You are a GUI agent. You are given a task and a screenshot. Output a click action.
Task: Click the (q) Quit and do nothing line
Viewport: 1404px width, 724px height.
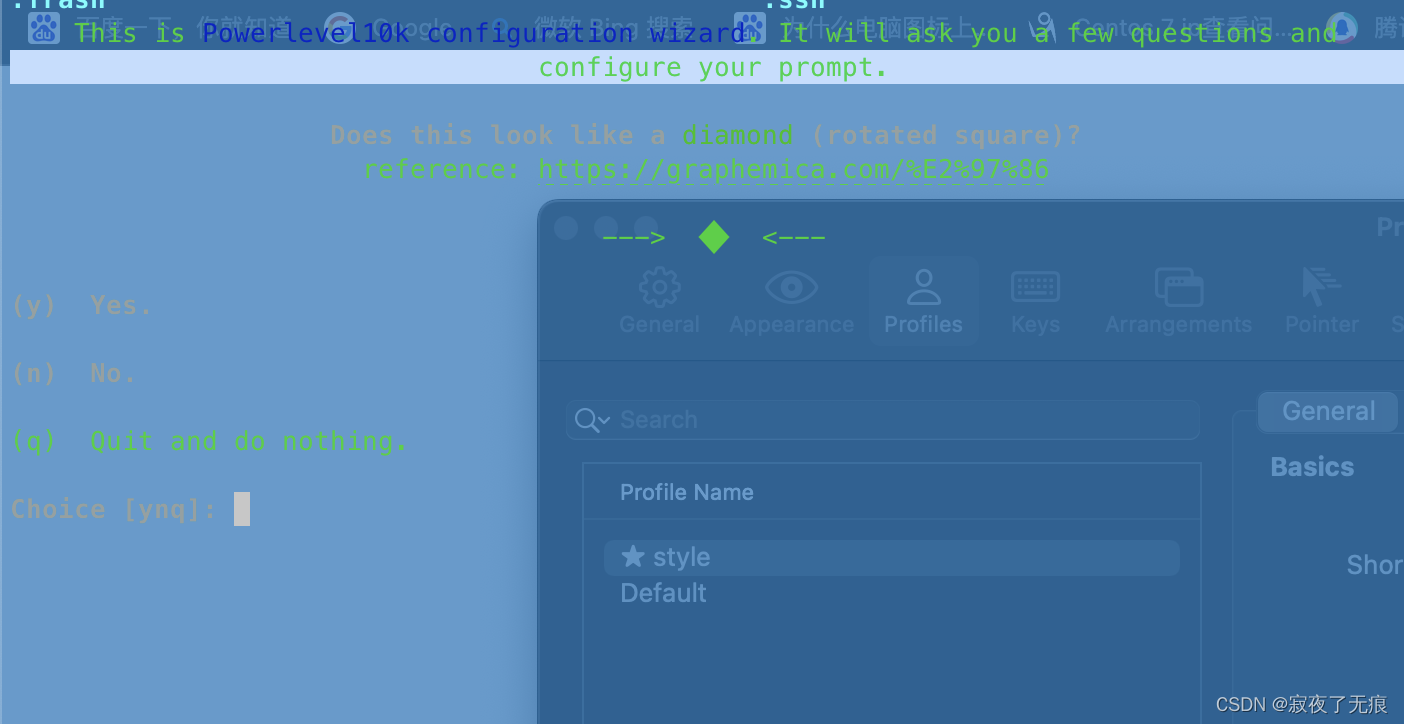(x=209, y=441)
